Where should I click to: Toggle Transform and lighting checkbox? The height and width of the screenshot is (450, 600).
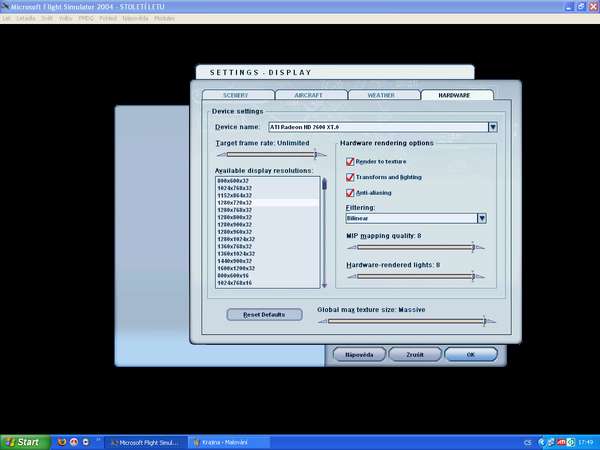(x=350, y=177)
